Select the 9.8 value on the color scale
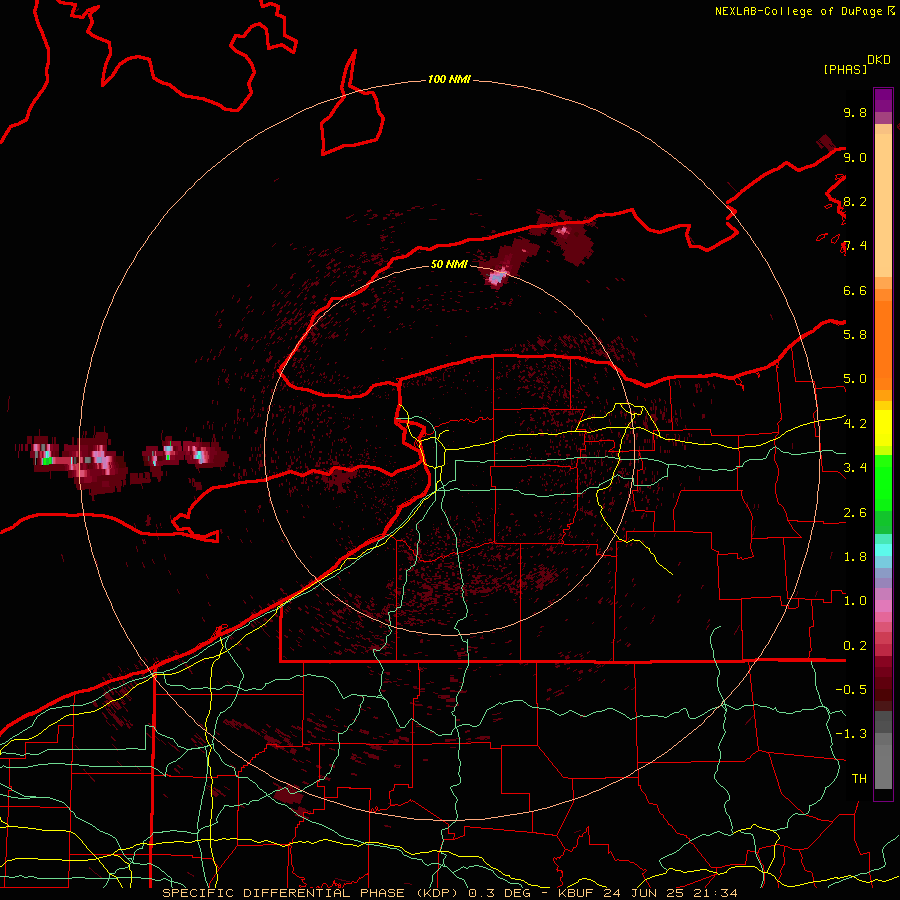The image size is (900, 900). pos(855,112)
